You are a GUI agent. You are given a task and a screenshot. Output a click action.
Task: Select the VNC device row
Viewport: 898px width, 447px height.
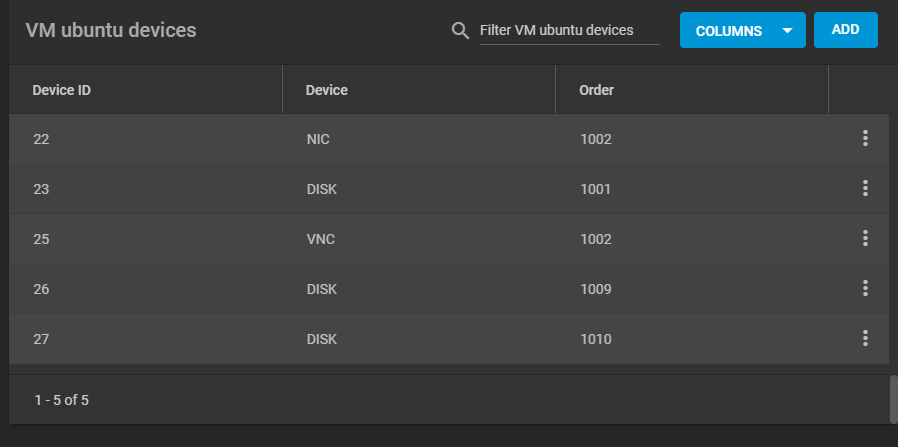pyautogui.click(x=448, y=239)
